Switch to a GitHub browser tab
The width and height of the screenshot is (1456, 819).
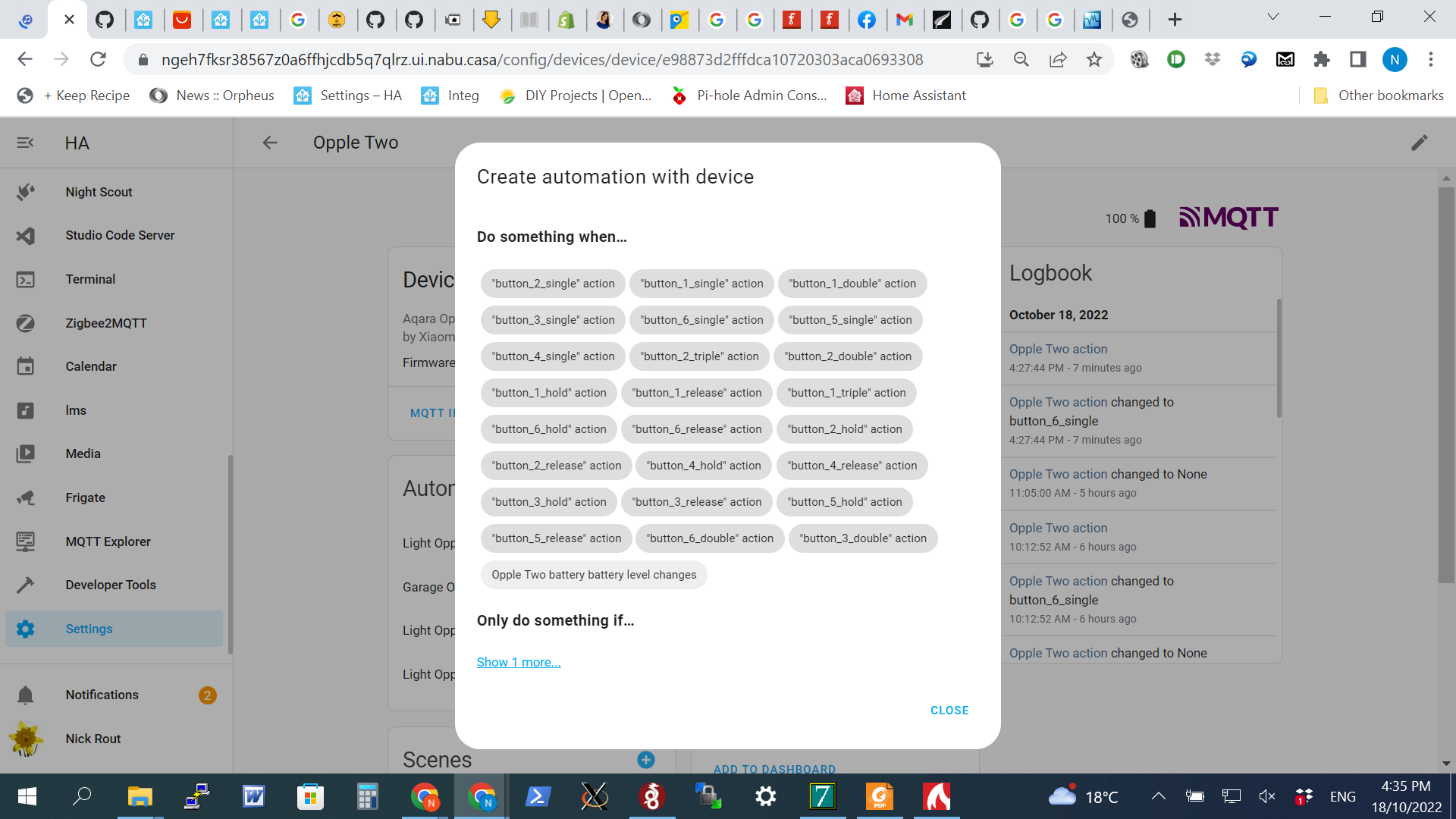[105, 19]
